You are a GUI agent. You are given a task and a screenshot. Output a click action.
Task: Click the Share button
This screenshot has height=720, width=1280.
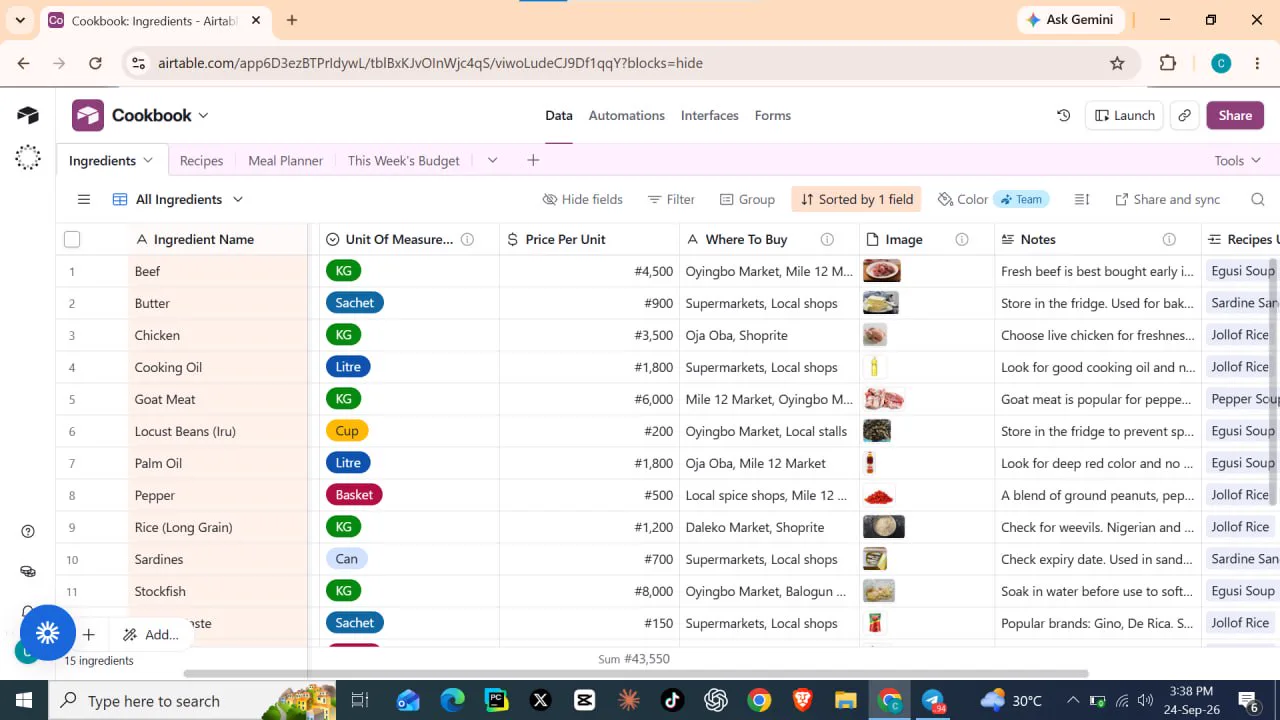click(1235, 115)
